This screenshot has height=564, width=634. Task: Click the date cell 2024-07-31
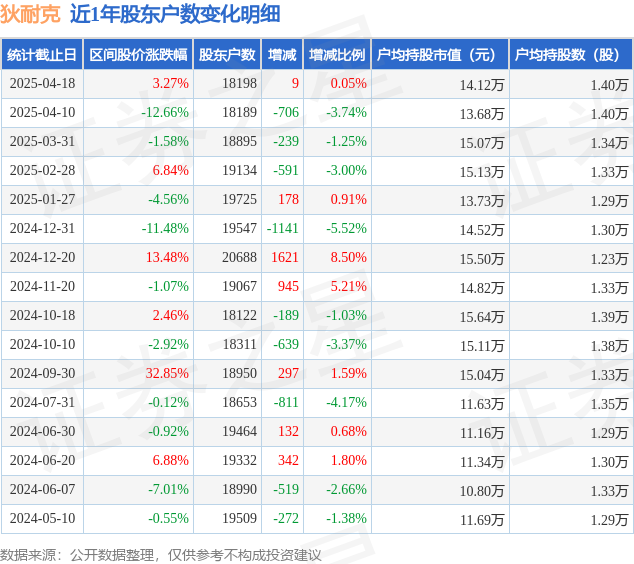click(42, 402)
